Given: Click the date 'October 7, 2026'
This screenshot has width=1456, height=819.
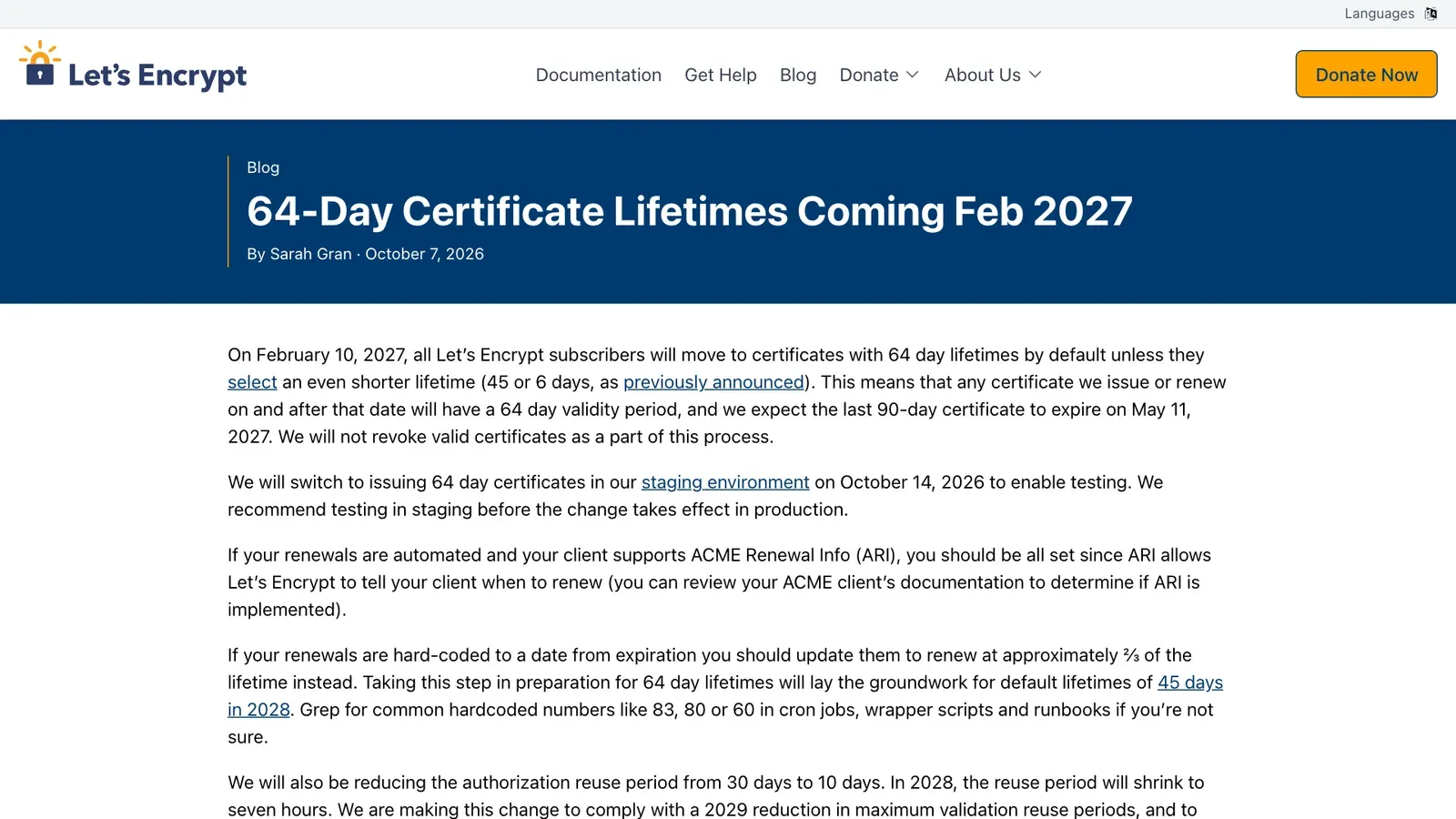Looking at the screenshot, I should pyautogui.click(x=425, y=254).
